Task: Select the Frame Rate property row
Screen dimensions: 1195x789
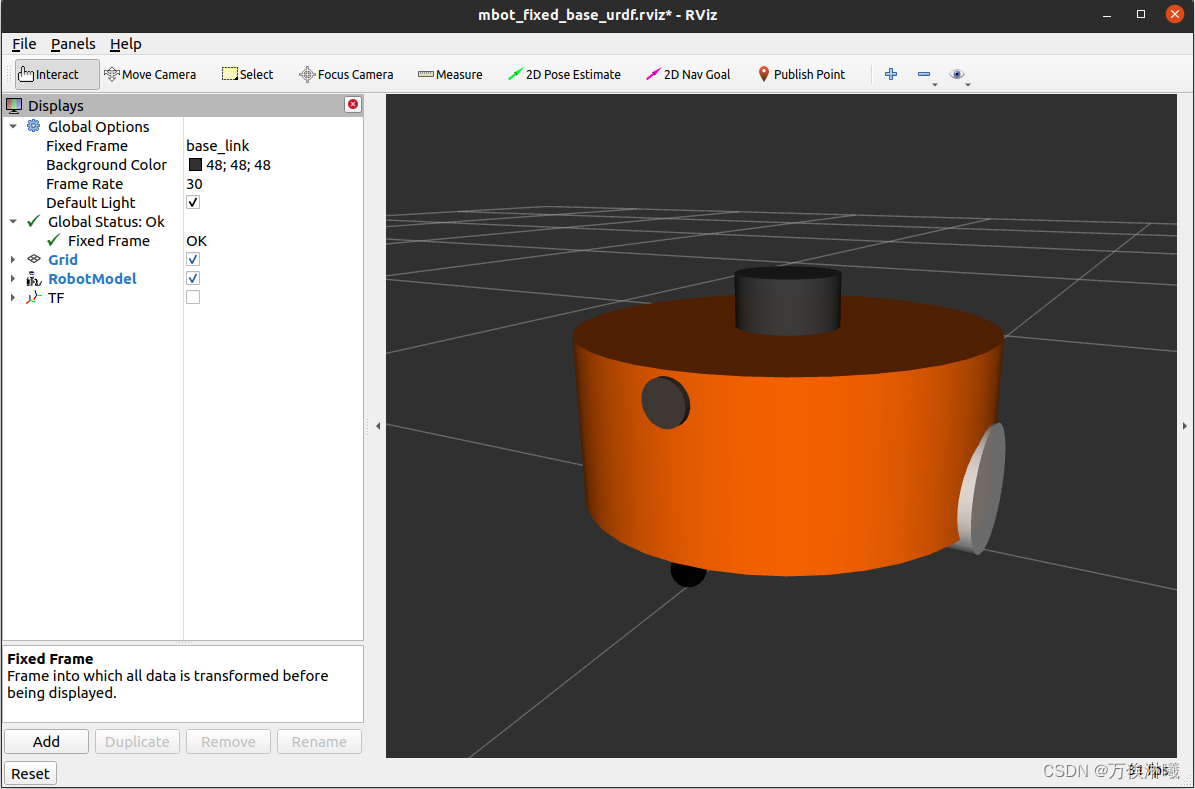Action: (x=183, y=184)
